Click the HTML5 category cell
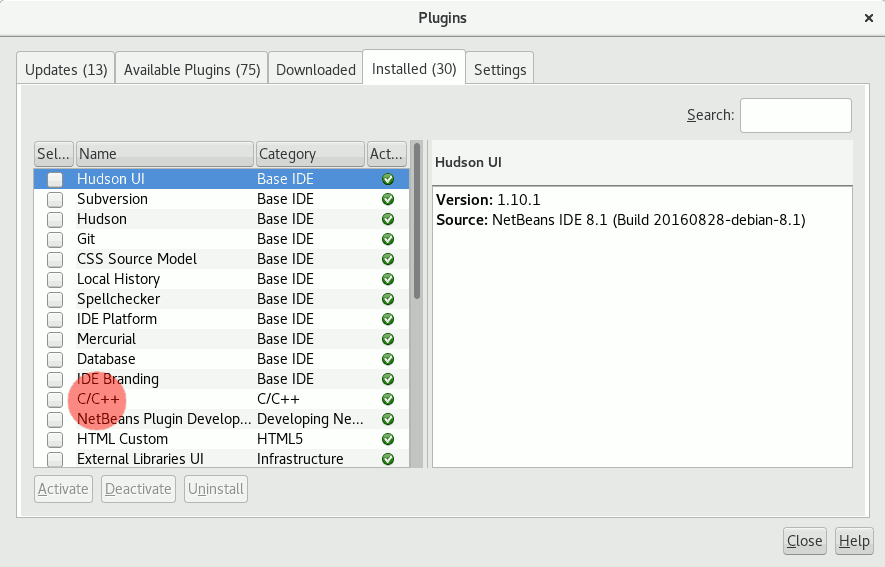This screenshot has height=567, width=885. coord(280,439)
